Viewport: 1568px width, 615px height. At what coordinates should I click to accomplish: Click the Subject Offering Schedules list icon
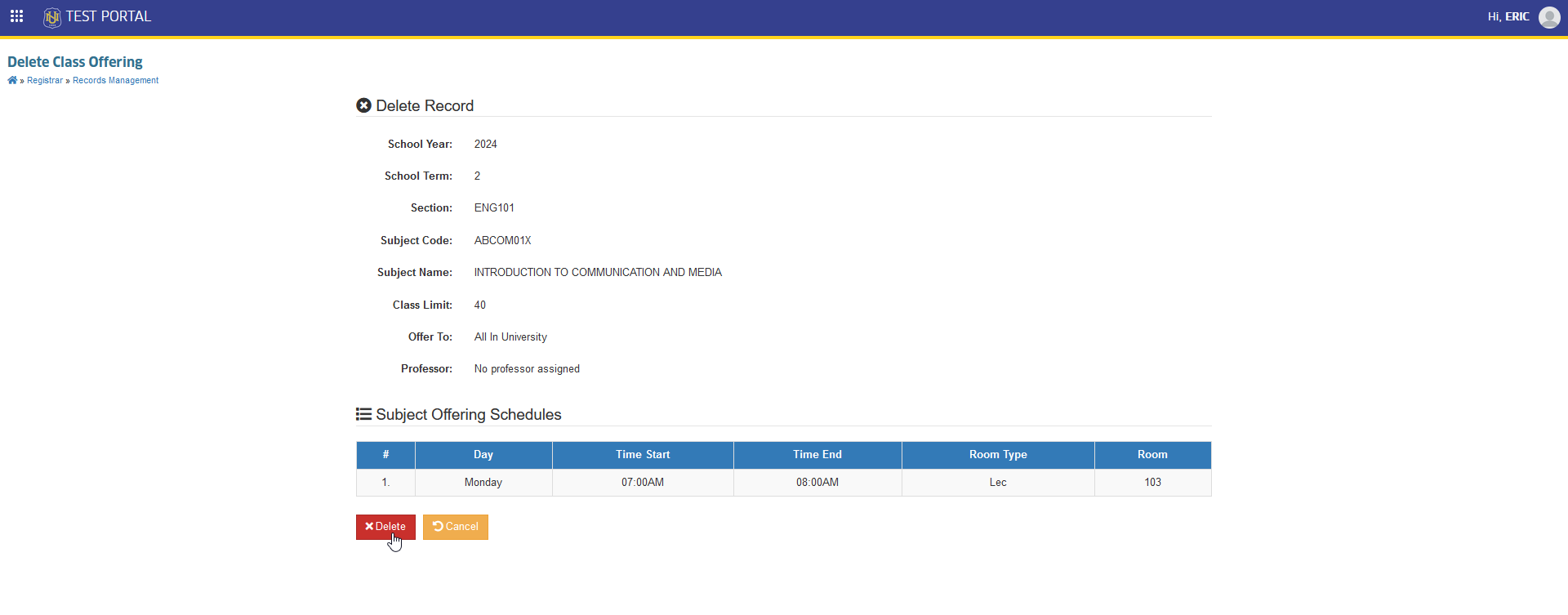(364, 414)
